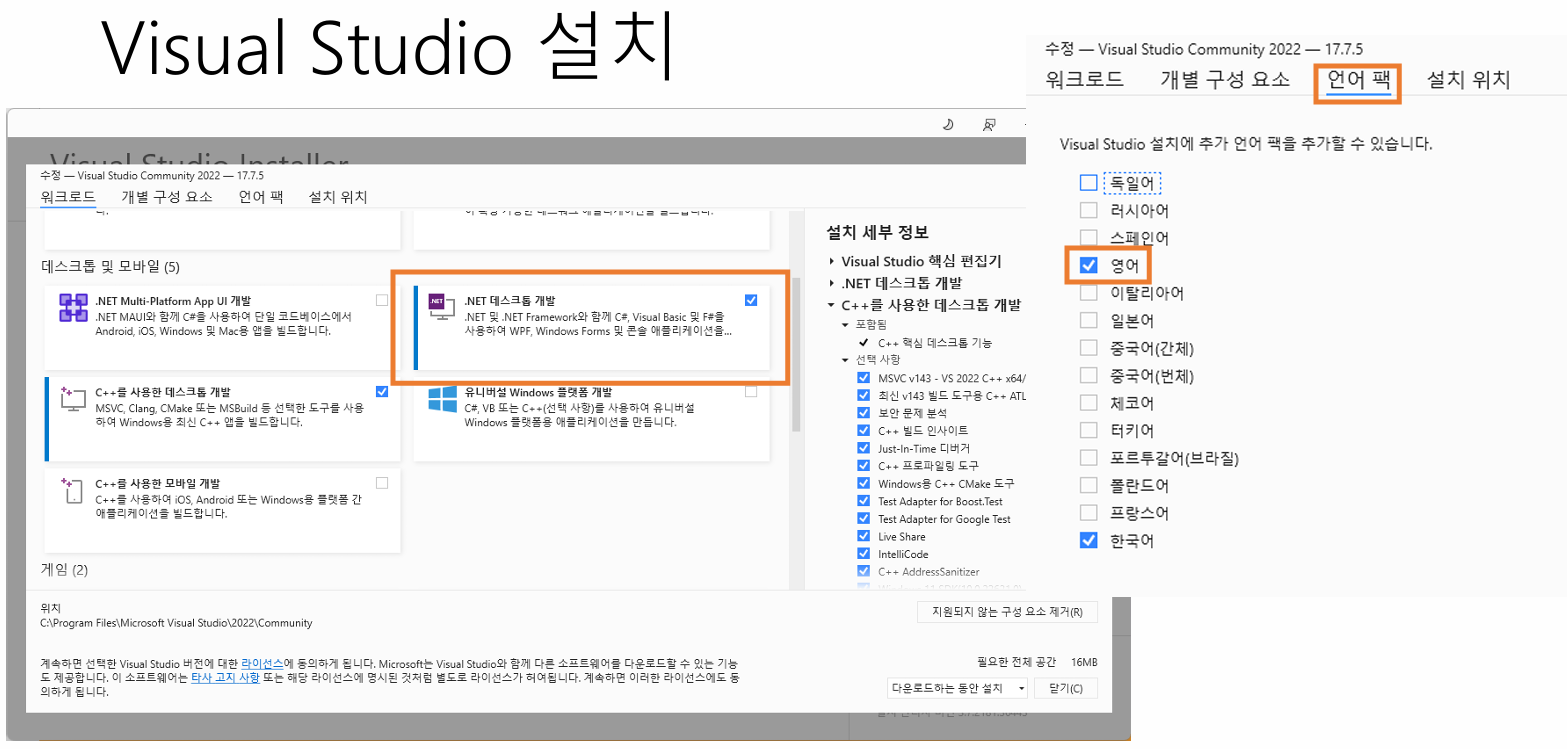Viewport: 1567px width, 749px height.
Task: Click the workloads list vertical scrollbar
Action: coord(796,354)
